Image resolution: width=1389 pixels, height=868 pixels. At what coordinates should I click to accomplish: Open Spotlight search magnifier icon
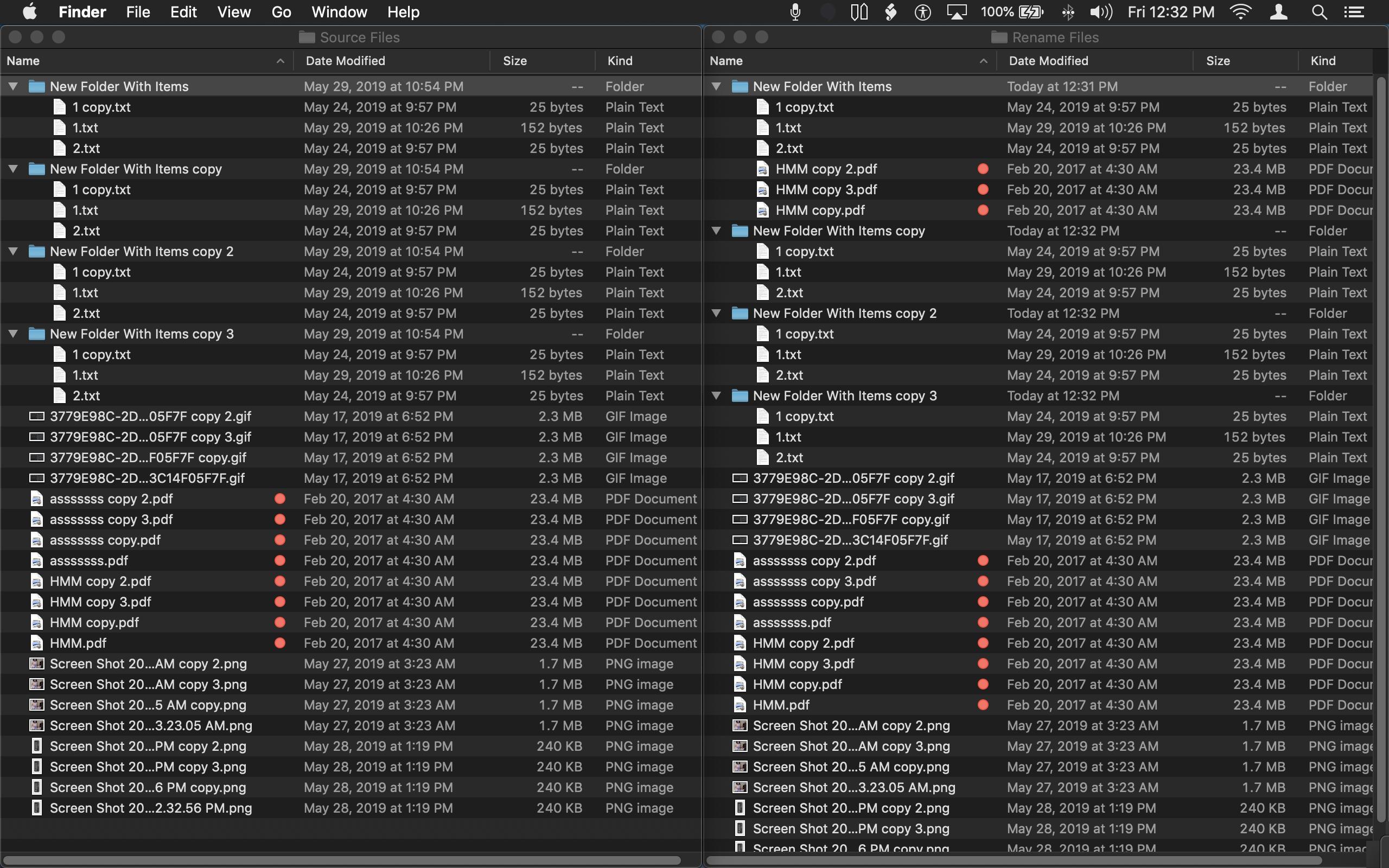click(1319, 12)
